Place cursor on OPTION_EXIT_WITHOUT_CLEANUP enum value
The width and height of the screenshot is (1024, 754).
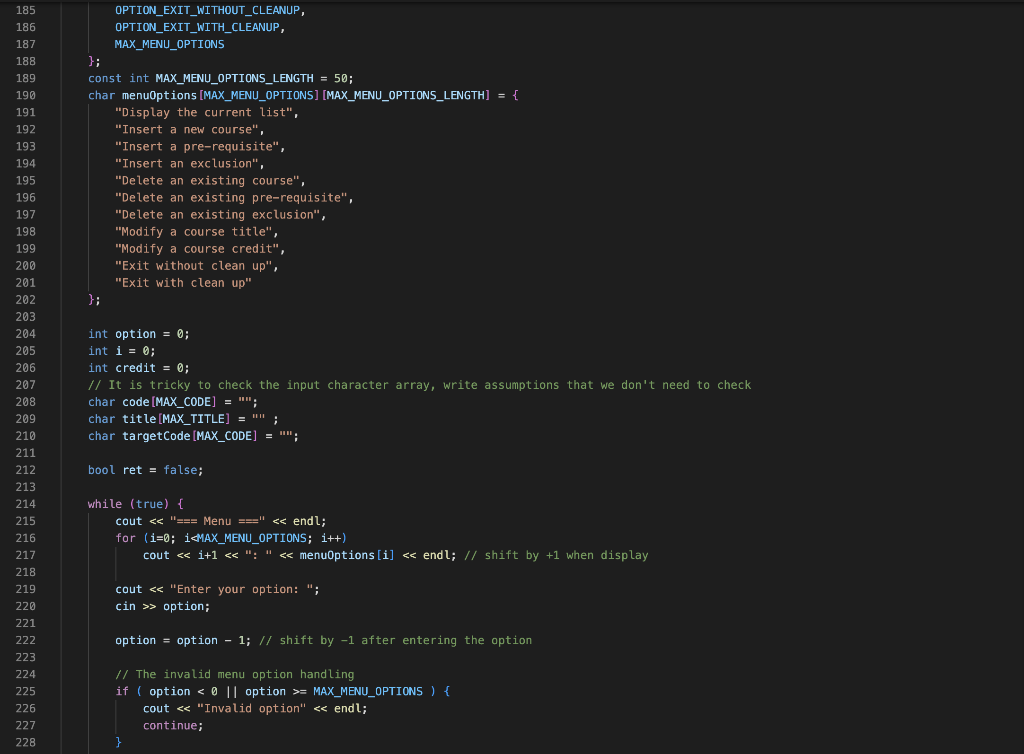coord(207,10)
